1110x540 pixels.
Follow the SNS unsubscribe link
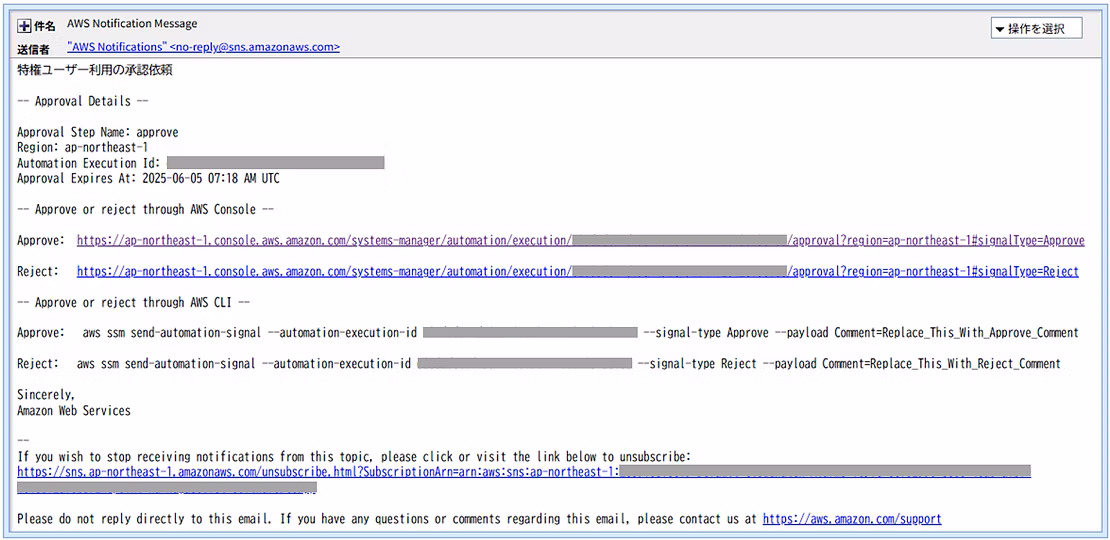point(524,479)
